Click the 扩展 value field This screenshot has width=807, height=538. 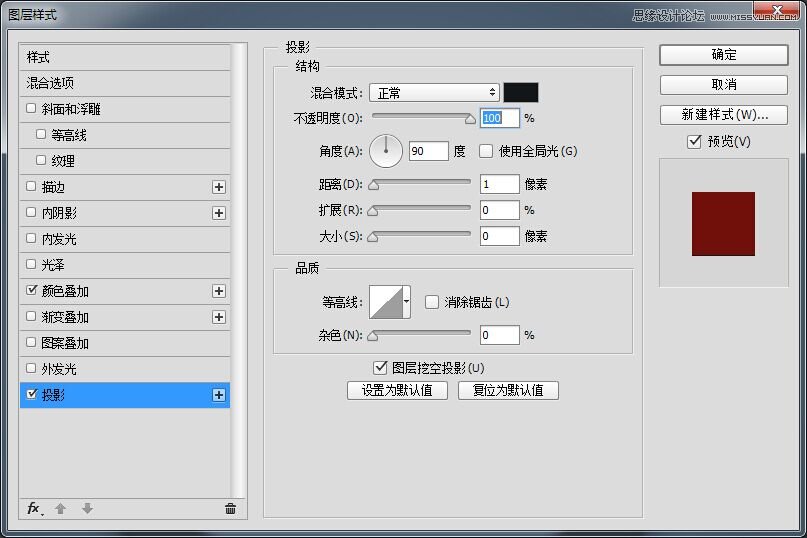[500, 210]
